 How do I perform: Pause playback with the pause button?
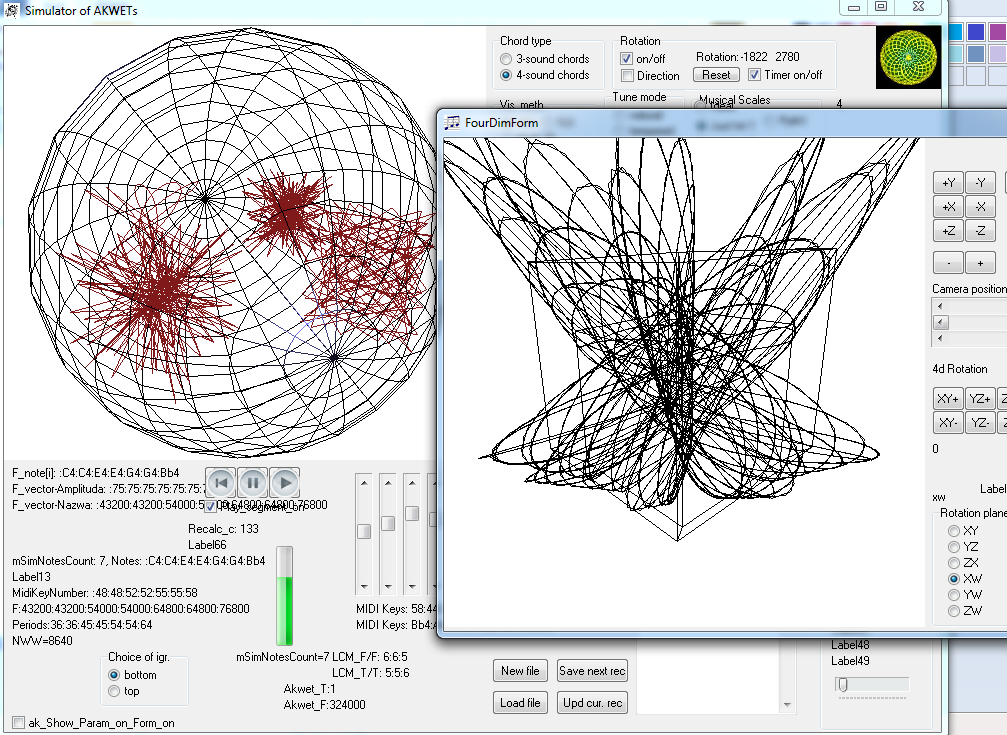(x=252, y=483)
